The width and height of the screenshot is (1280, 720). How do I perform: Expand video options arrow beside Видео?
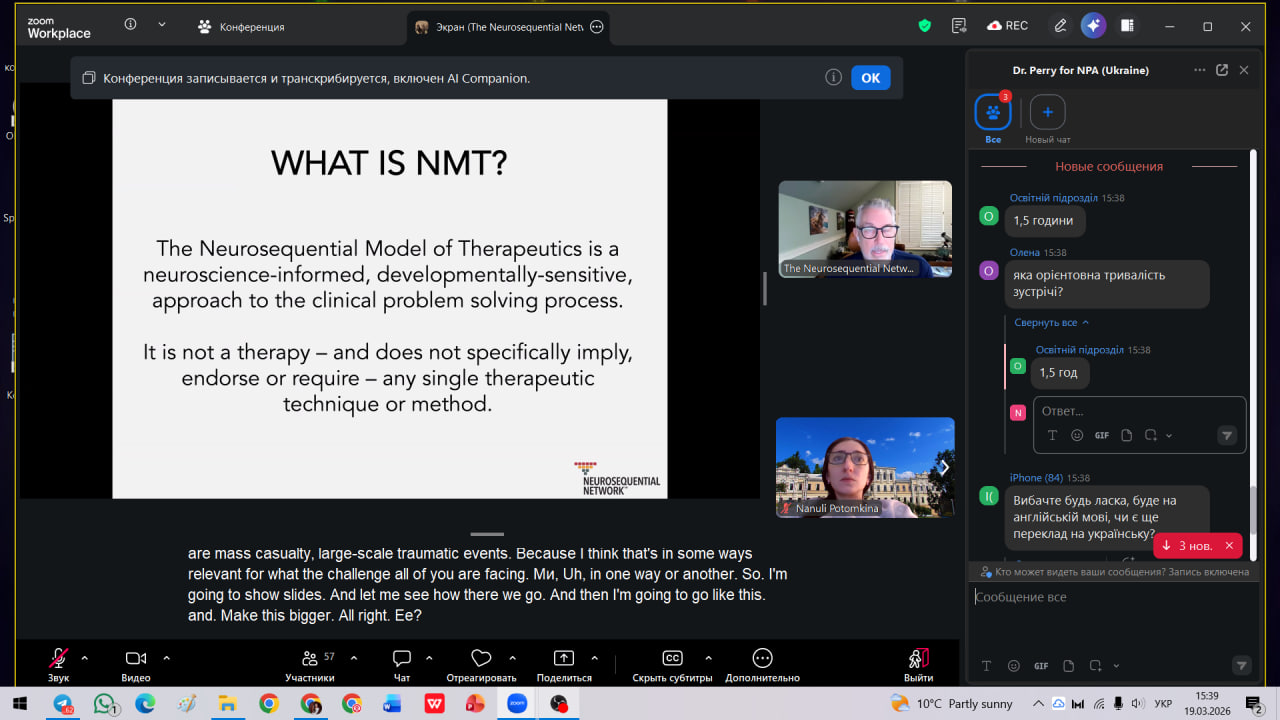[166, 658]
